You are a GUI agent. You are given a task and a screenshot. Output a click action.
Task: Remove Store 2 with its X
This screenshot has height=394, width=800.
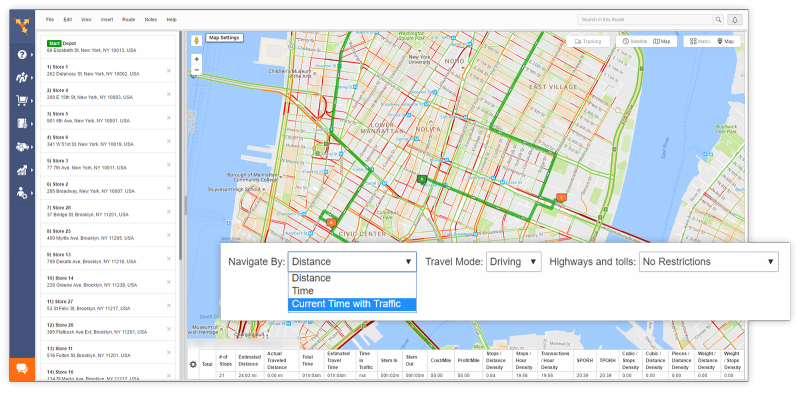(169, 188)
